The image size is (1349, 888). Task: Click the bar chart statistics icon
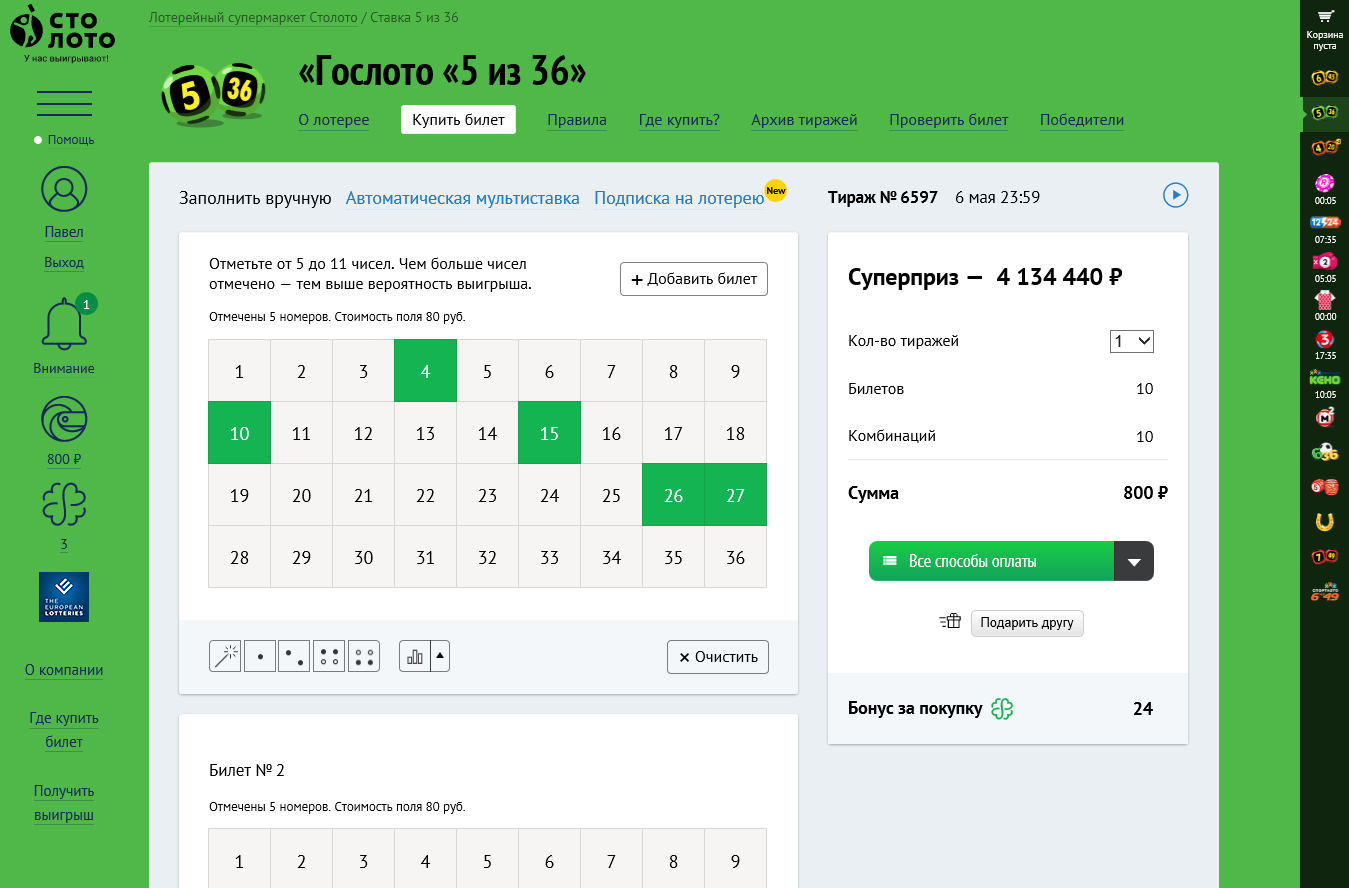click(x=415, y=657)
